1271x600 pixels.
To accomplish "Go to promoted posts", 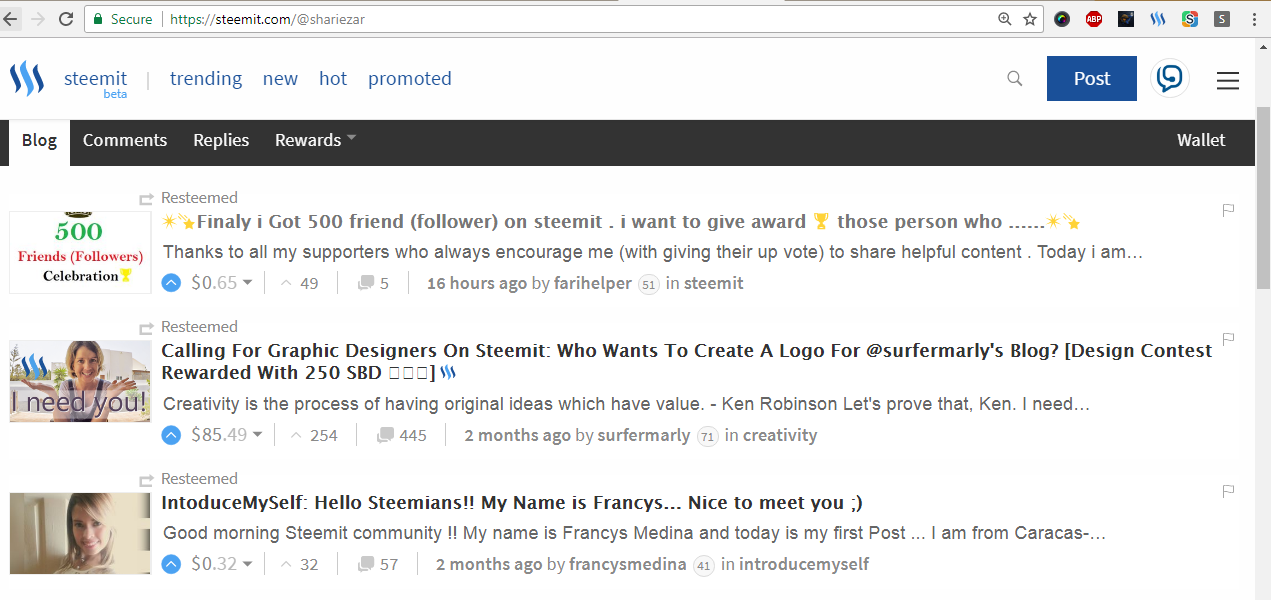I will pyautogui.click(x=410, y=79).
